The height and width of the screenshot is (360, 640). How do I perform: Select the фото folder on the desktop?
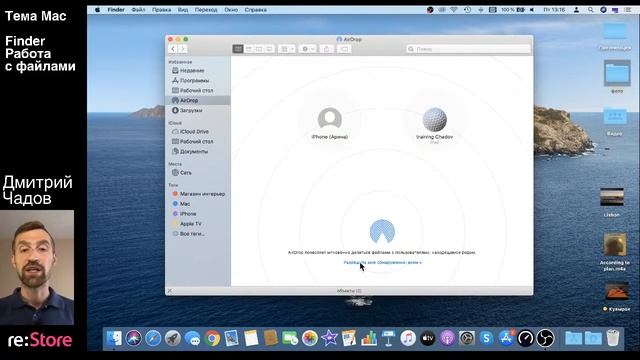pyautogui.click(x=617, y=73)
